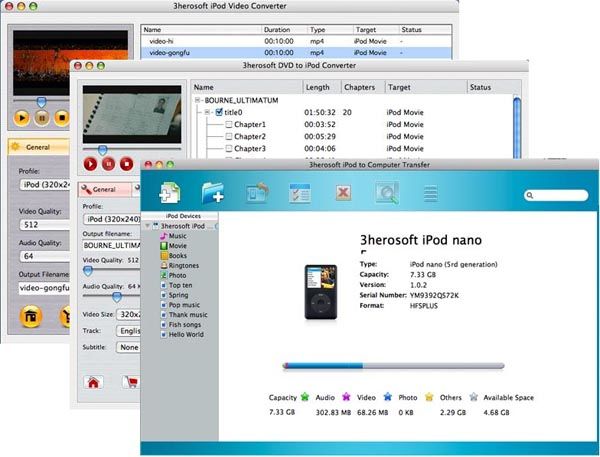Click Length column header in DVD to iPod Converter
Image resolution: width=600 pixels, height=457 pixels.
322,87
